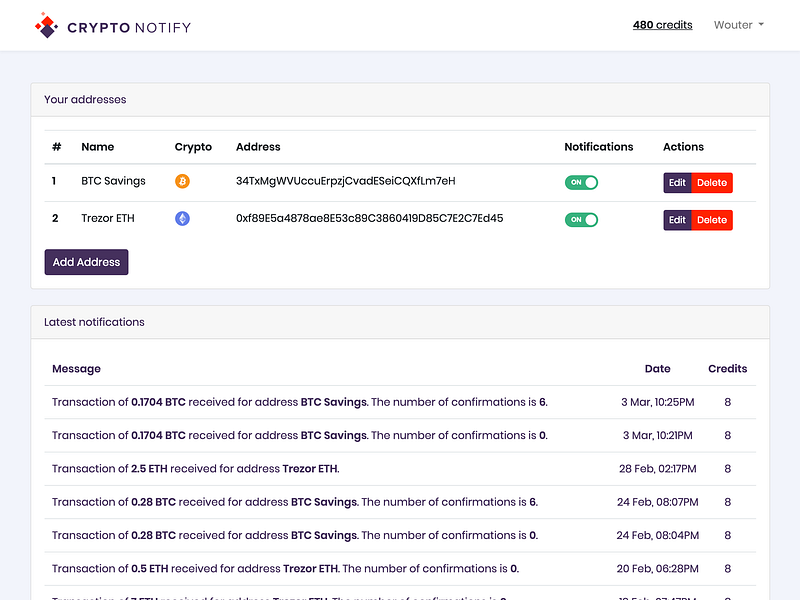Click the Notifications column header
The width and height of the screenshot is (800, 600).
[x=598, y=147]
